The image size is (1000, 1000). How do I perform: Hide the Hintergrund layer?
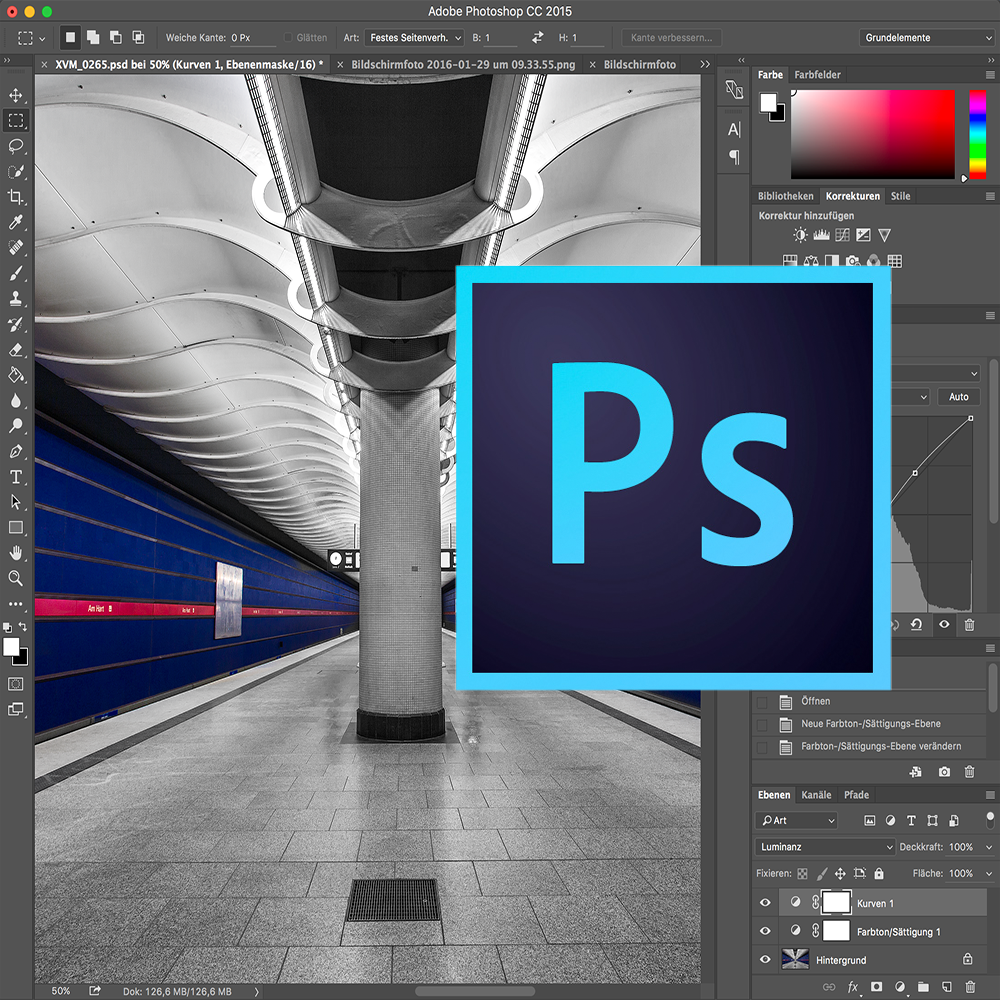tap(765, 960)
